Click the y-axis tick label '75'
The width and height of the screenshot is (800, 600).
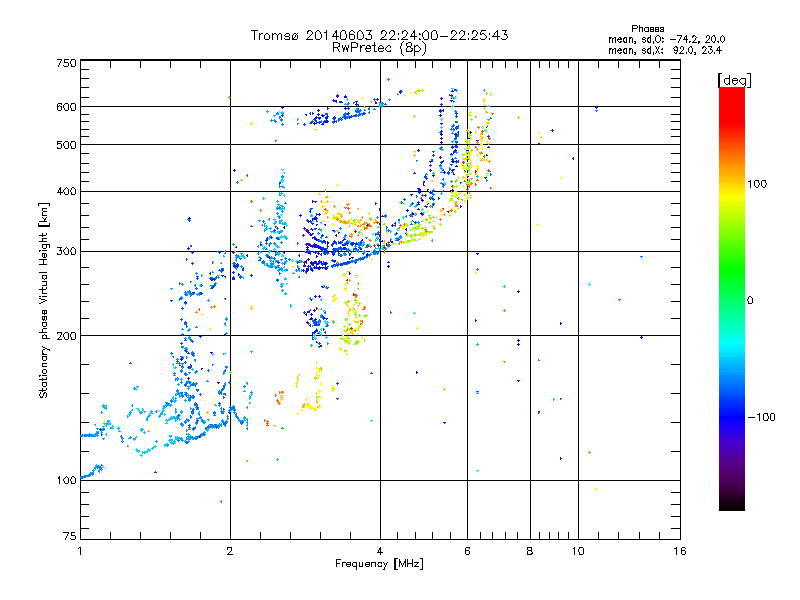70,536
